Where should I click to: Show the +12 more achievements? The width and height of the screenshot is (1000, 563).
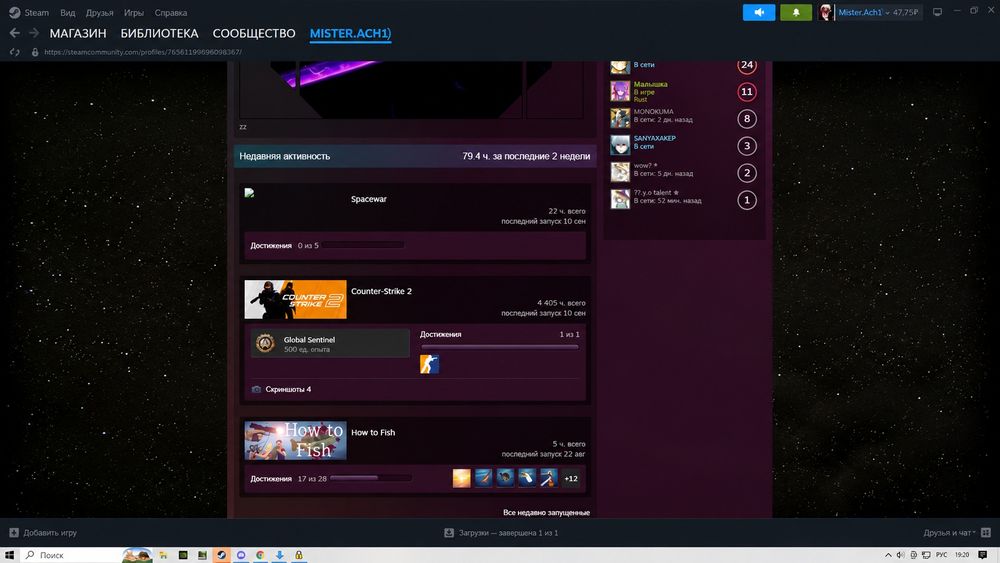point(571,478)
